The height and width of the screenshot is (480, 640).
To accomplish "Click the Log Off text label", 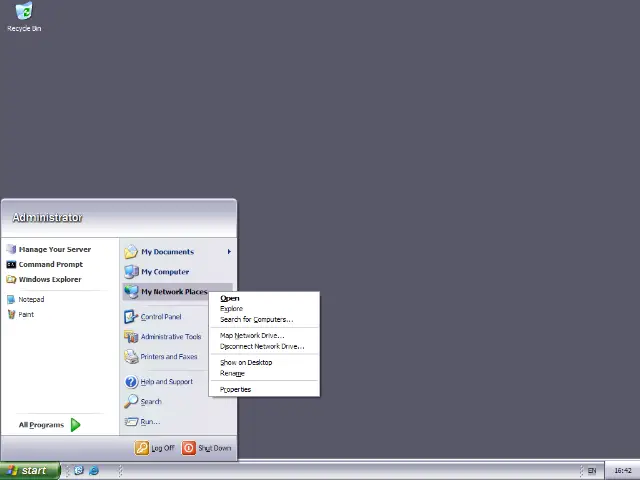I will click(x=163, y=448).
